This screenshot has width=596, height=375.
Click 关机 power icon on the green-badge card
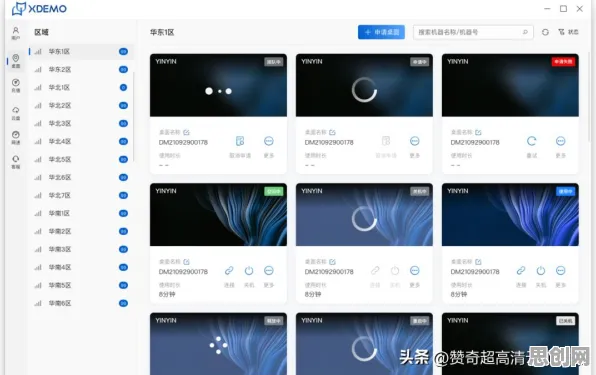coord(249,271)
